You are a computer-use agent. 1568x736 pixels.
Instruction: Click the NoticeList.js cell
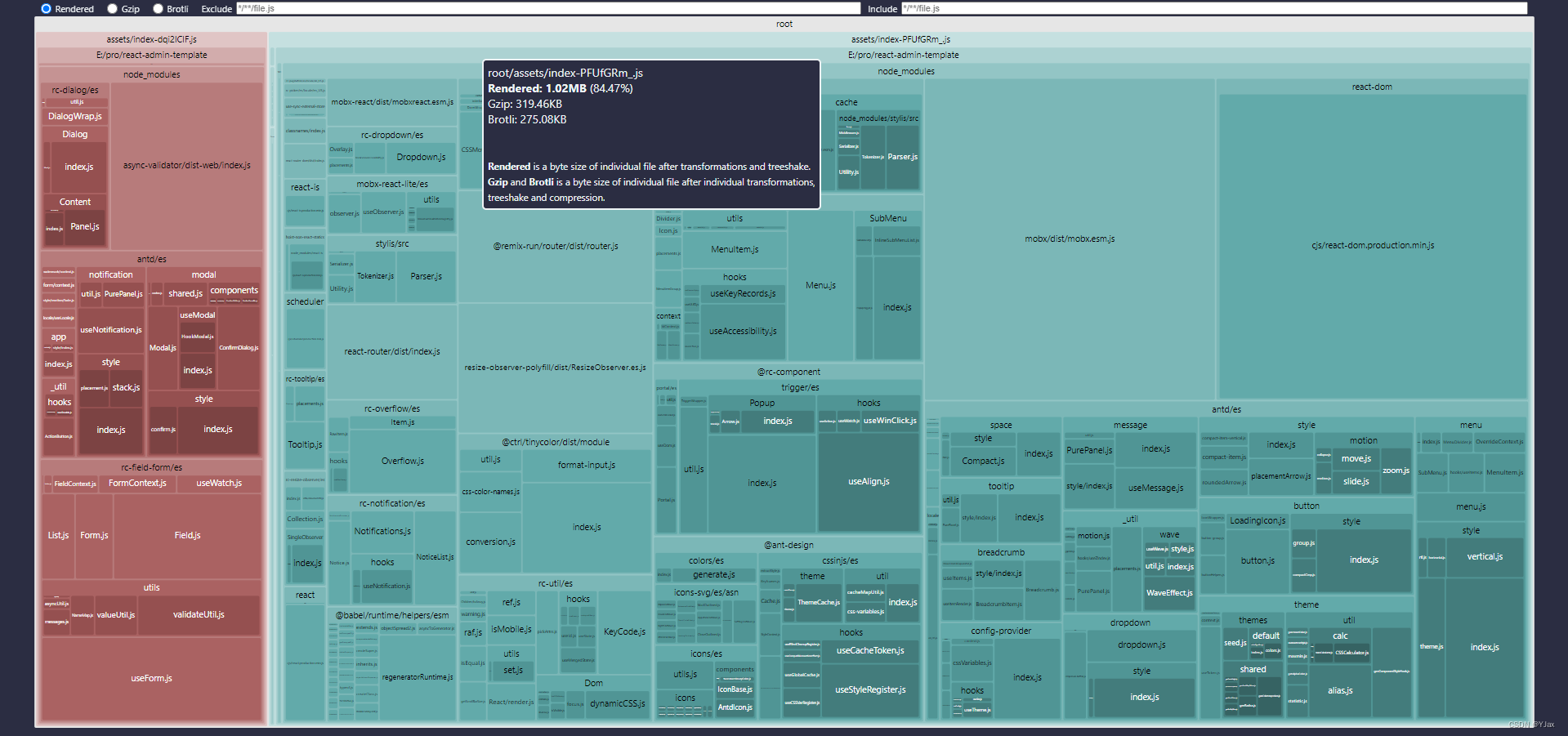pyautogui.click(x=435, y=557)
